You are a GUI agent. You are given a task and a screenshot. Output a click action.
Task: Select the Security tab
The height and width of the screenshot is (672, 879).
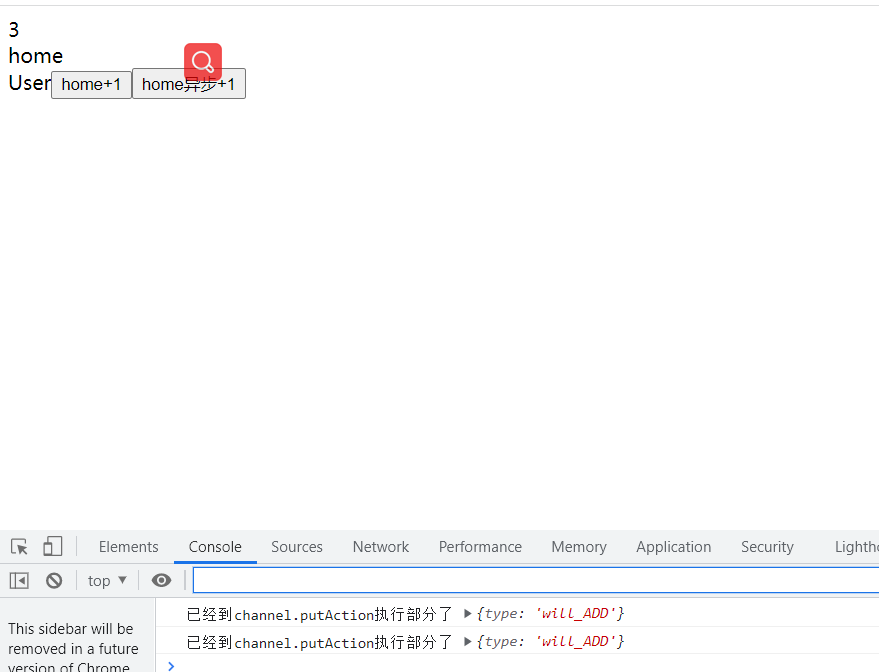pyautogui.click(x=767, y=546)
